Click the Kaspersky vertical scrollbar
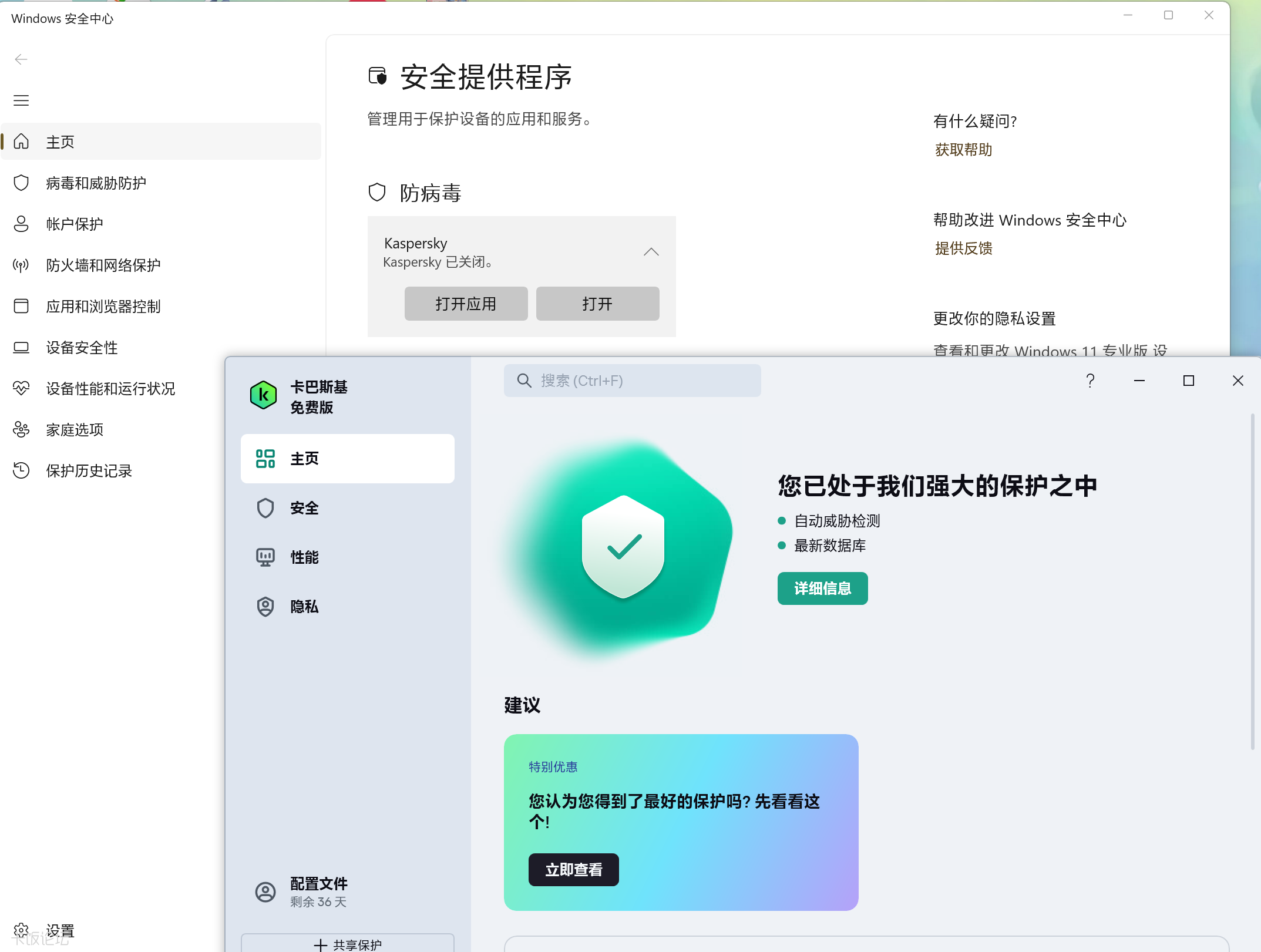Screen dimensions: 1261x952 [1252, 581]
